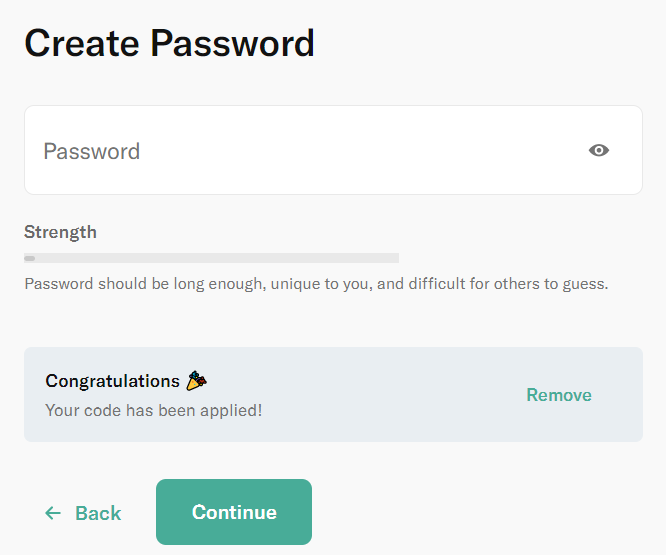Viewport: 666px width, 555px height.
Task: Remove the applied promo code
Action: pos(559,395)
